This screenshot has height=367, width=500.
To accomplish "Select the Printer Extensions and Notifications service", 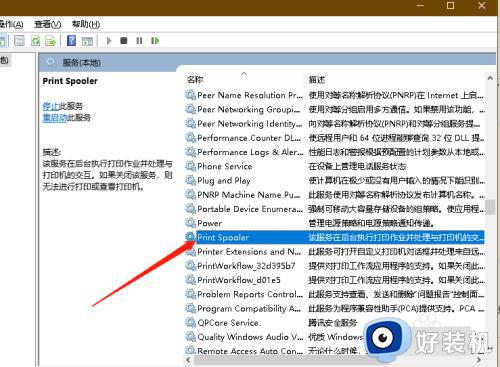I will point(335,252).
